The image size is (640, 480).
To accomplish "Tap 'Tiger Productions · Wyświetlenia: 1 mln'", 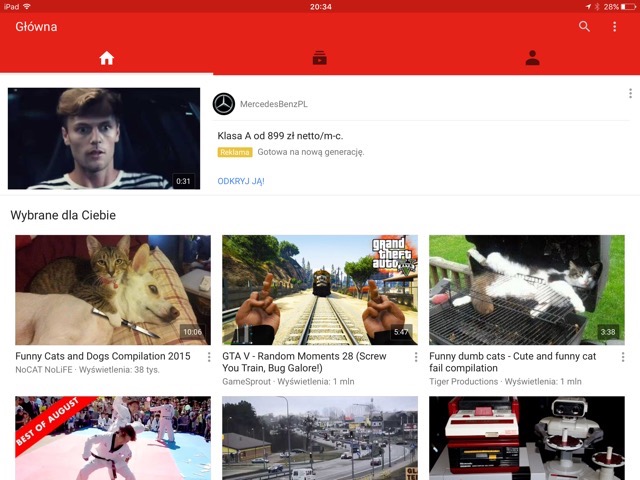I will [505, 382].
